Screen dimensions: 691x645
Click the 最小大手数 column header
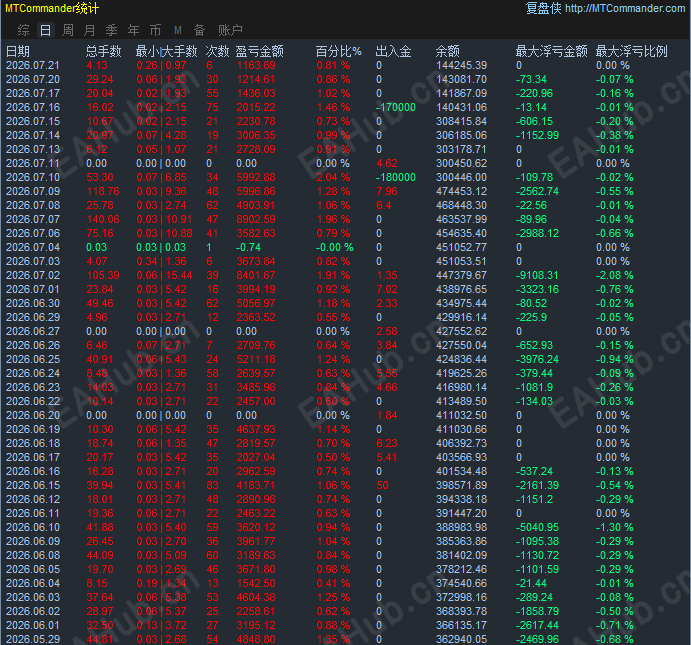(167, 52)
